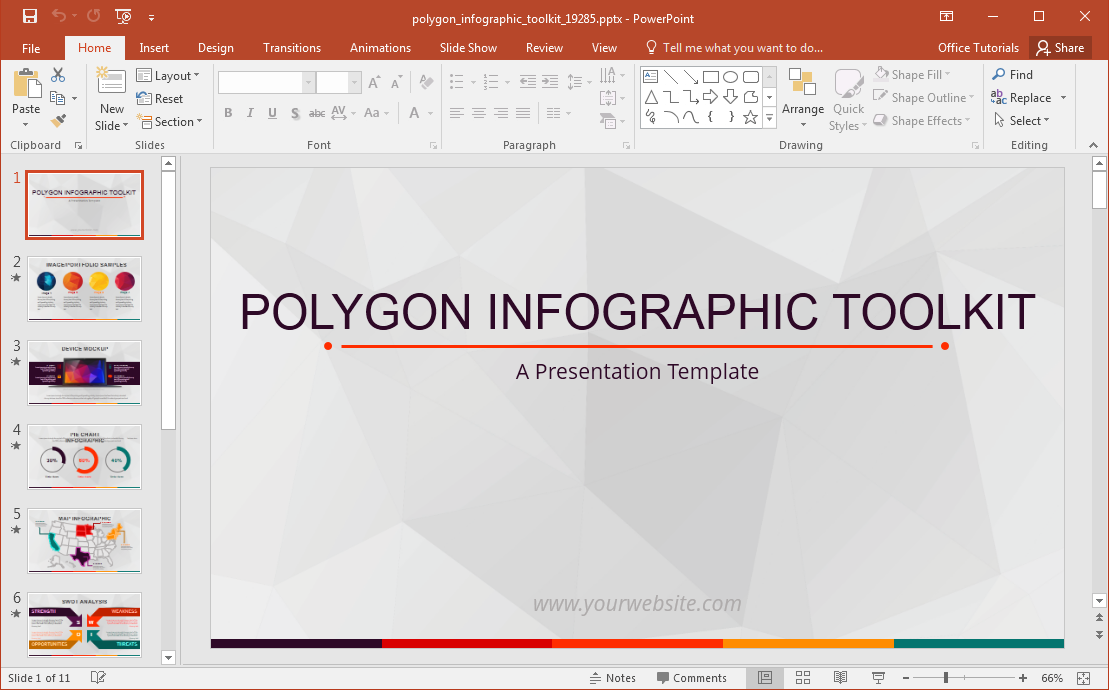Viewport: 1109px width, 690px height.
Task: Switch to Reading View icon
Action: point(841,678)
